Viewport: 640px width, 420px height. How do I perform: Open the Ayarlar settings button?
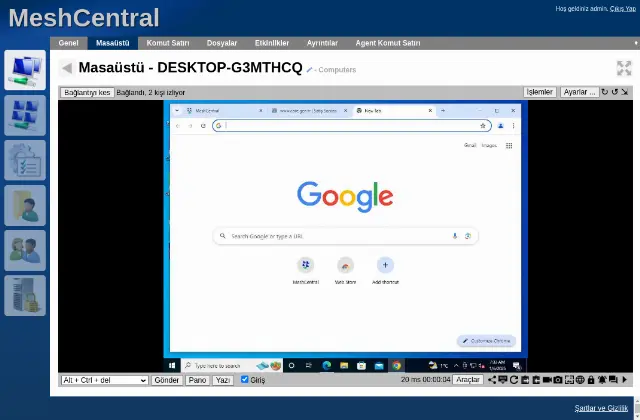(580, 92)
